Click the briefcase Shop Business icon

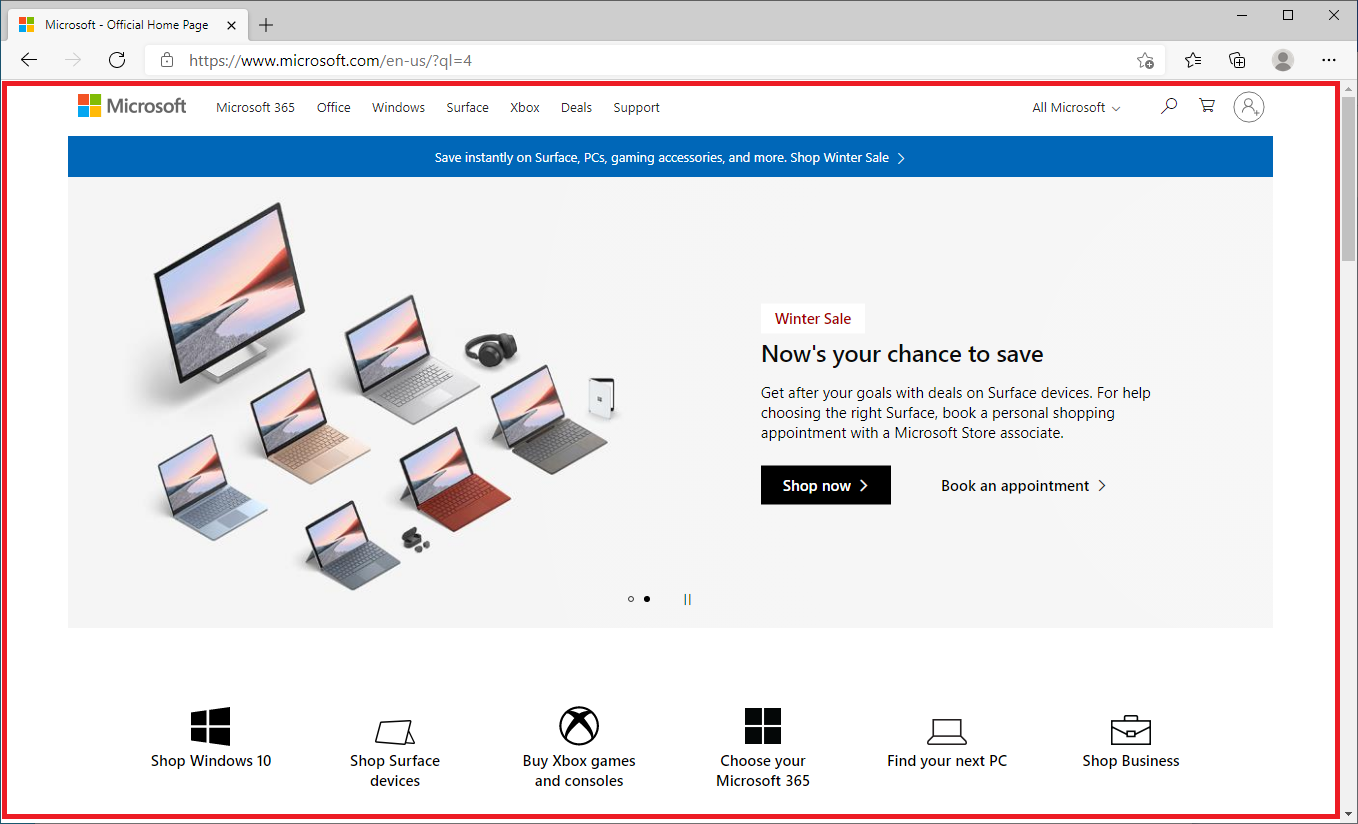click(x=1131, y=729)
